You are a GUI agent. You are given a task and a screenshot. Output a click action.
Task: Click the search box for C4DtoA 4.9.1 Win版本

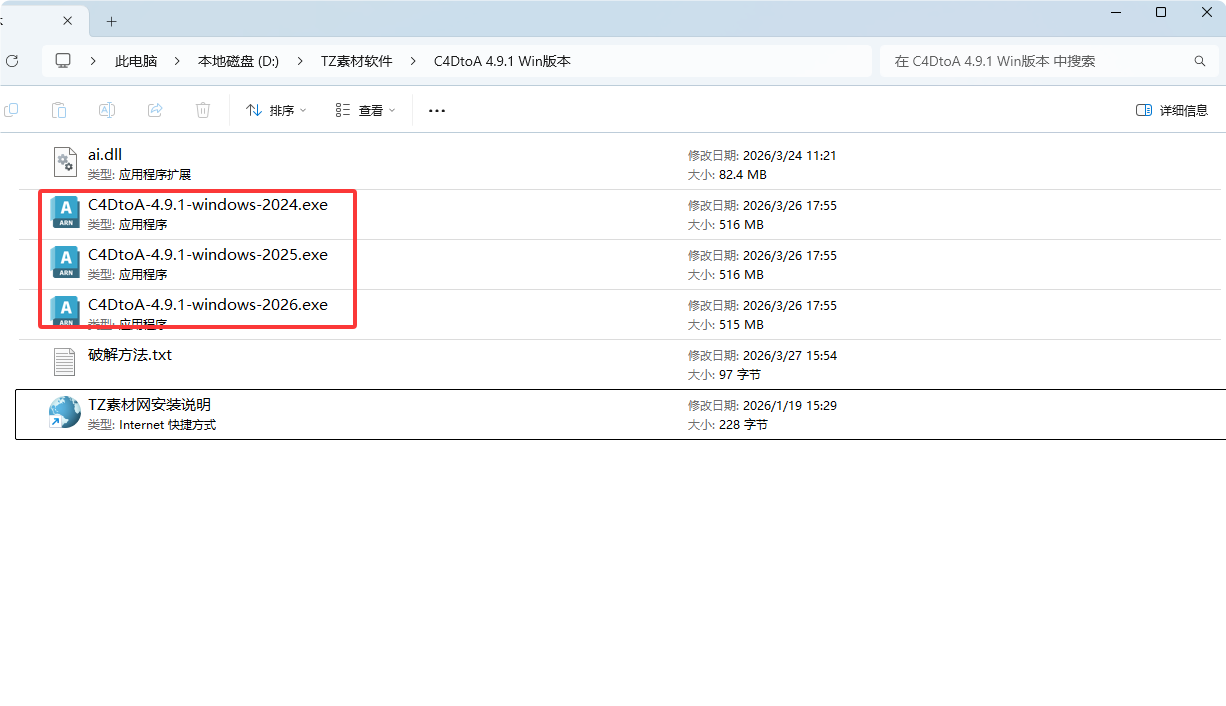pos(1047,61)
